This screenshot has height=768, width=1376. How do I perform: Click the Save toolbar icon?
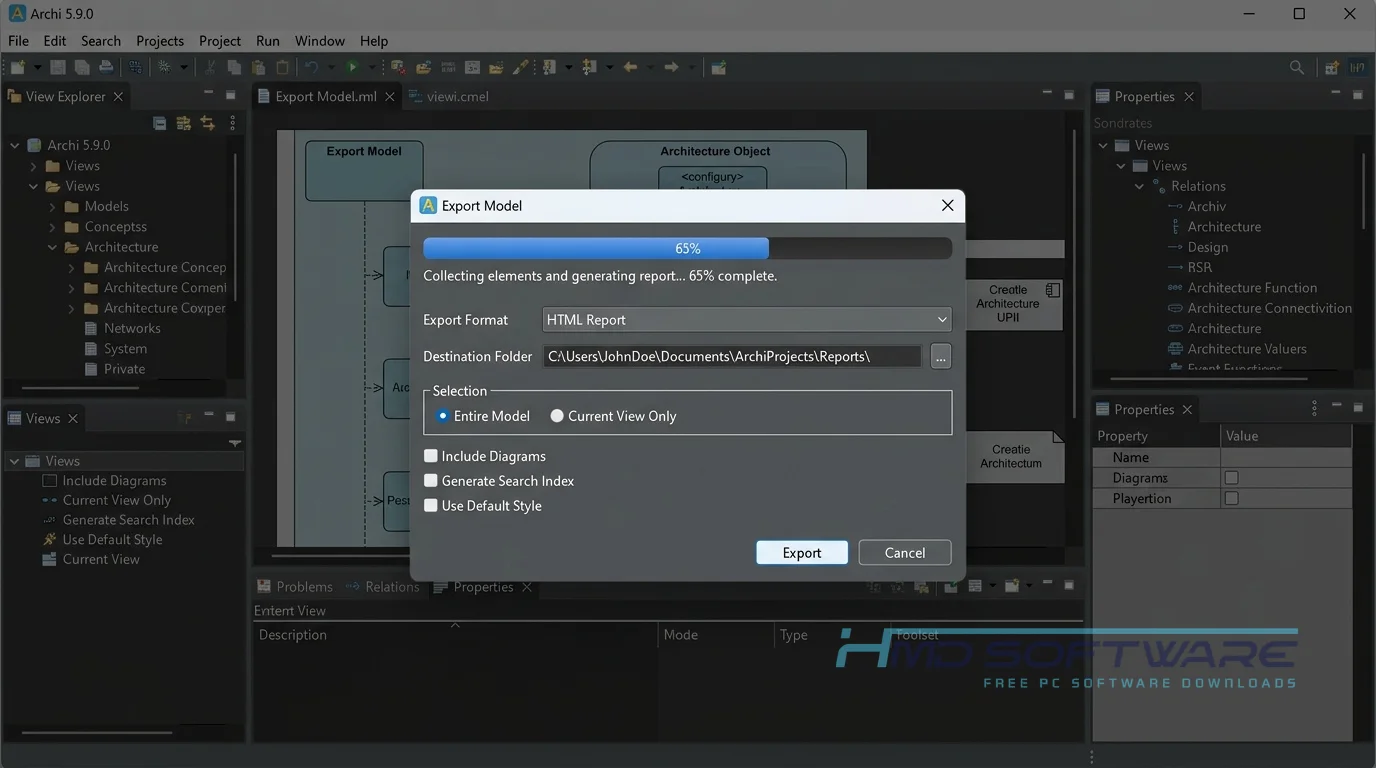[58, 67]
